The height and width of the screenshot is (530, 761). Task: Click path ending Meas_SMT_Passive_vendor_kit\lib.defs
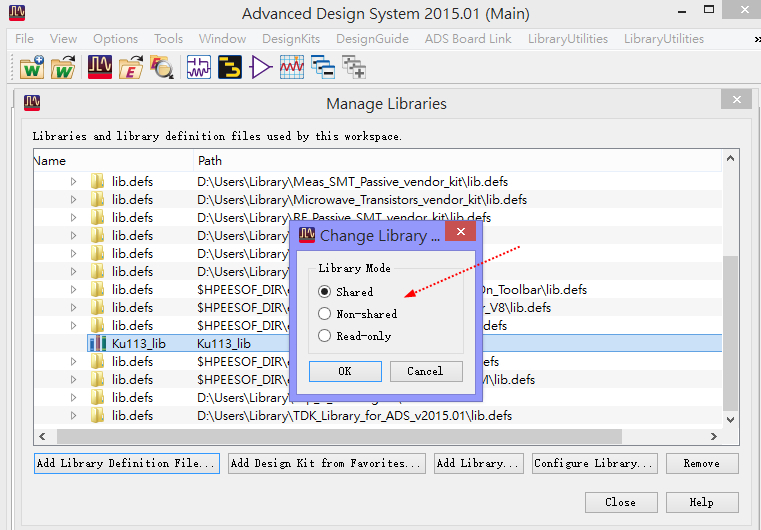pos(352,182)
